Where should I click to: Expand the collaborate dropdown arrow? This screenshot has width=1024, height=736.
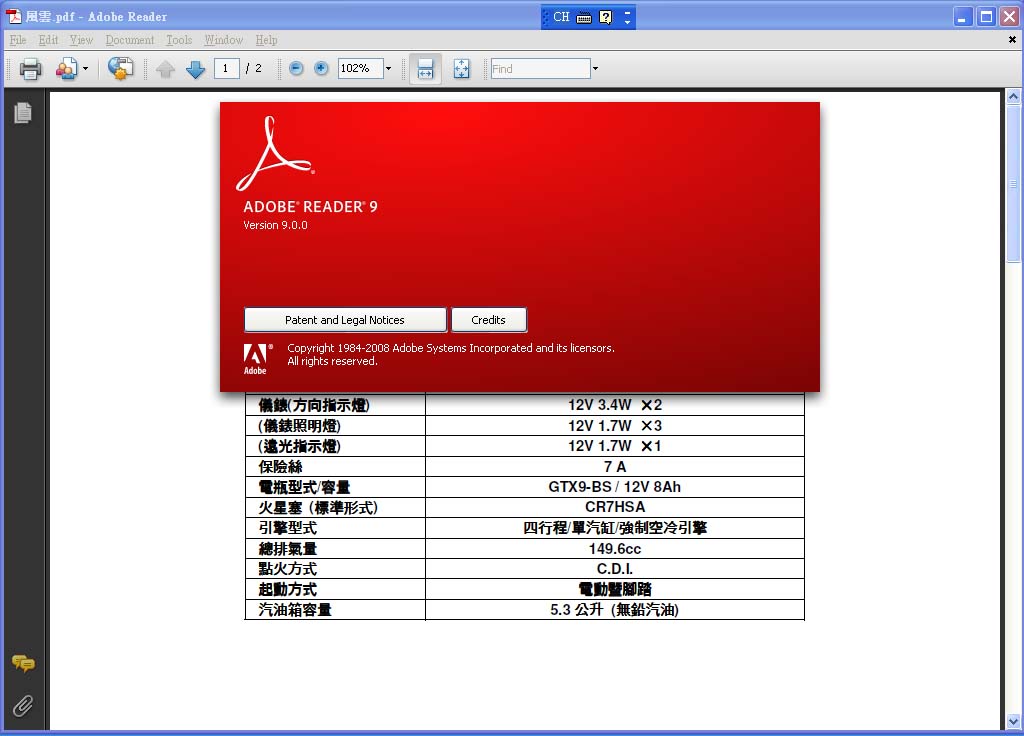(x=85, y=69)
